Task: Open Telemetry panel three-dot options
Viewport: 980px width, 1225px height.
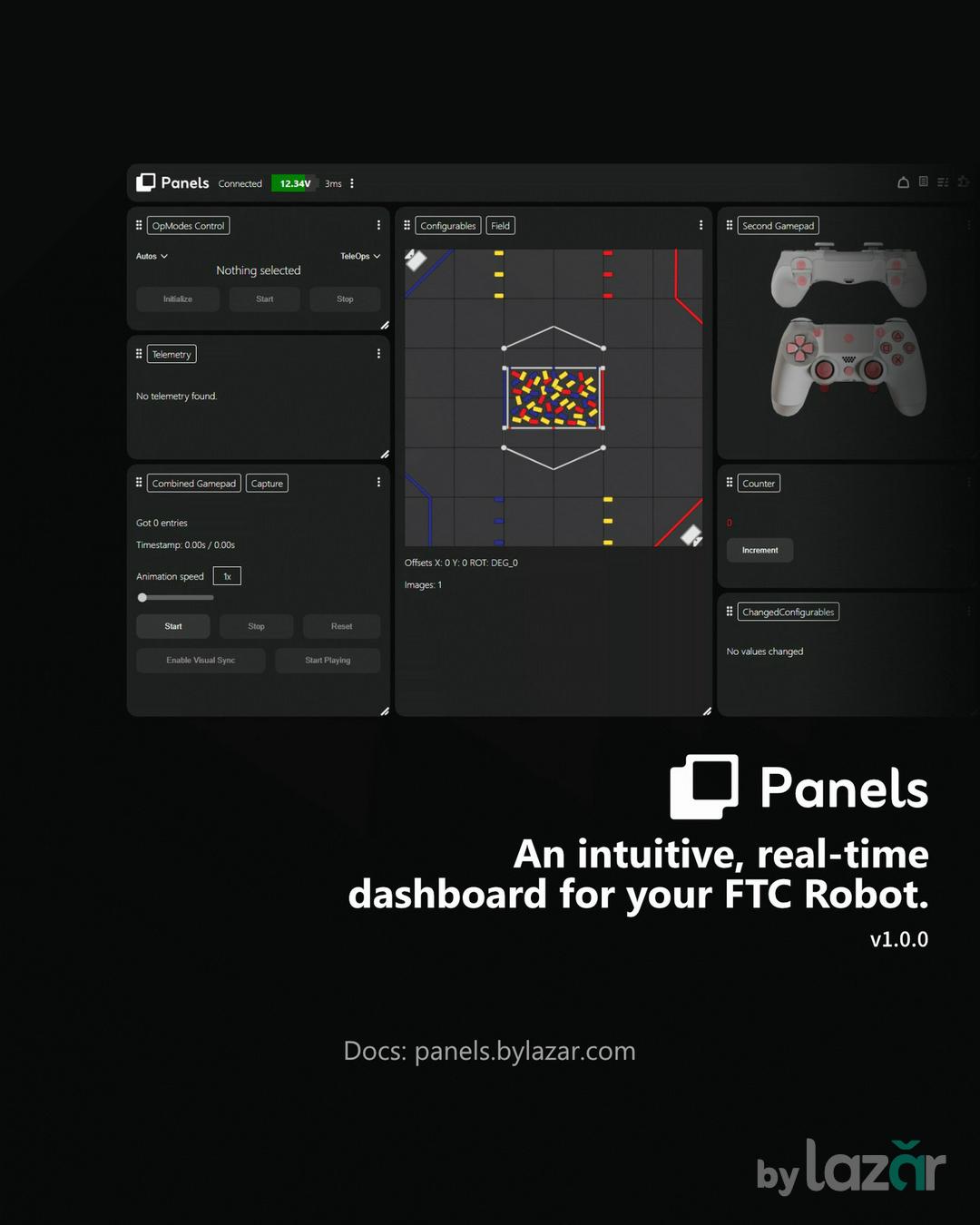Action: 378,354
